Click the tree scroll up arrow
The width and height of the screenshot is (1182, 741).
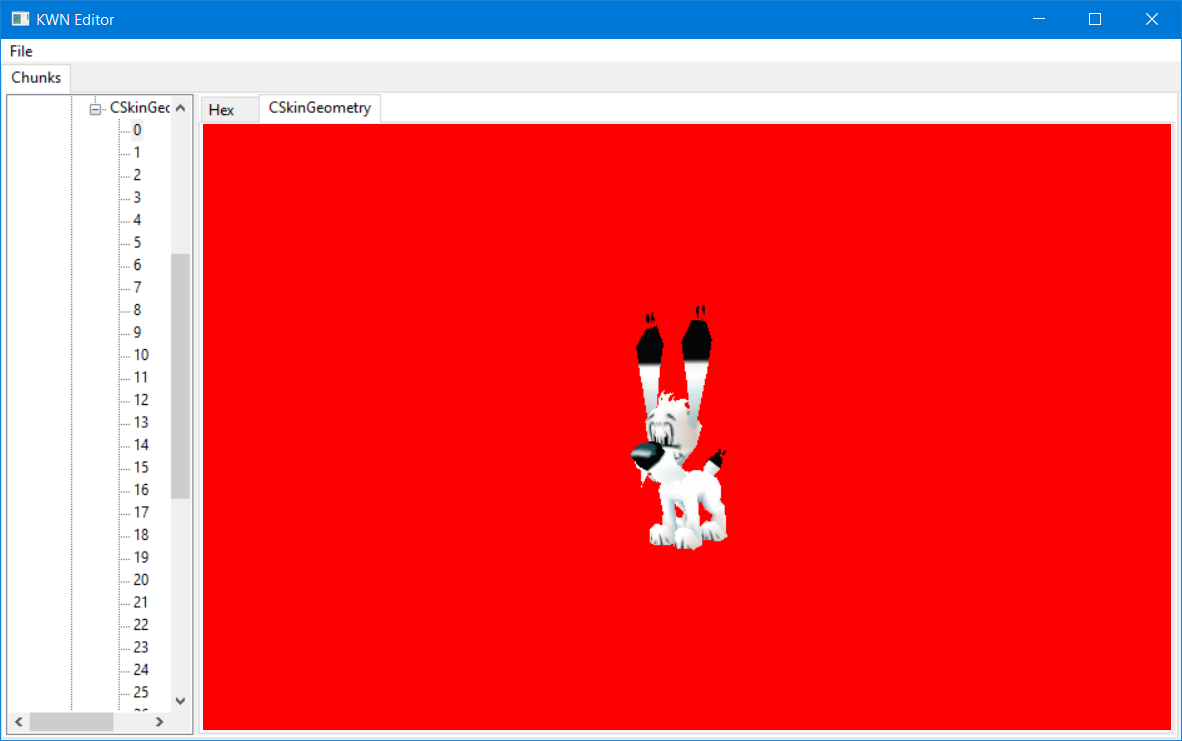pos(180,108)
